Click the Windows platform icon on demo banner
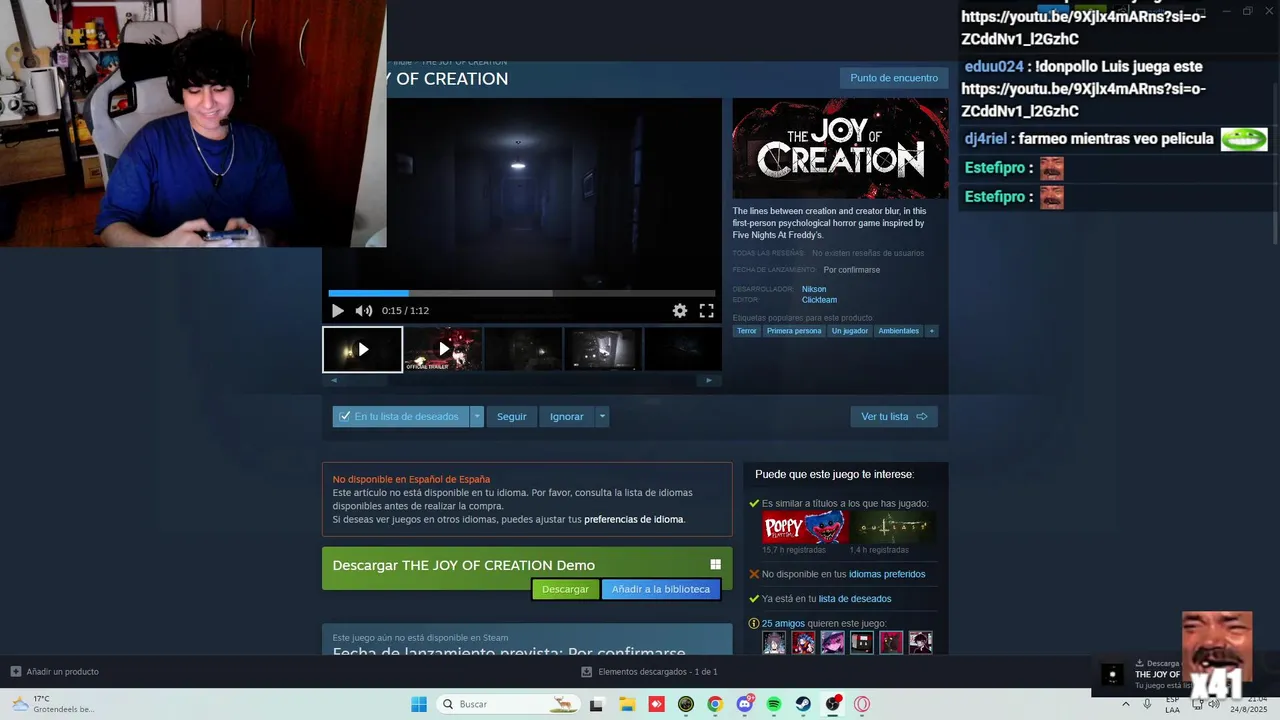1280x720 pixels. pos(715,565)
